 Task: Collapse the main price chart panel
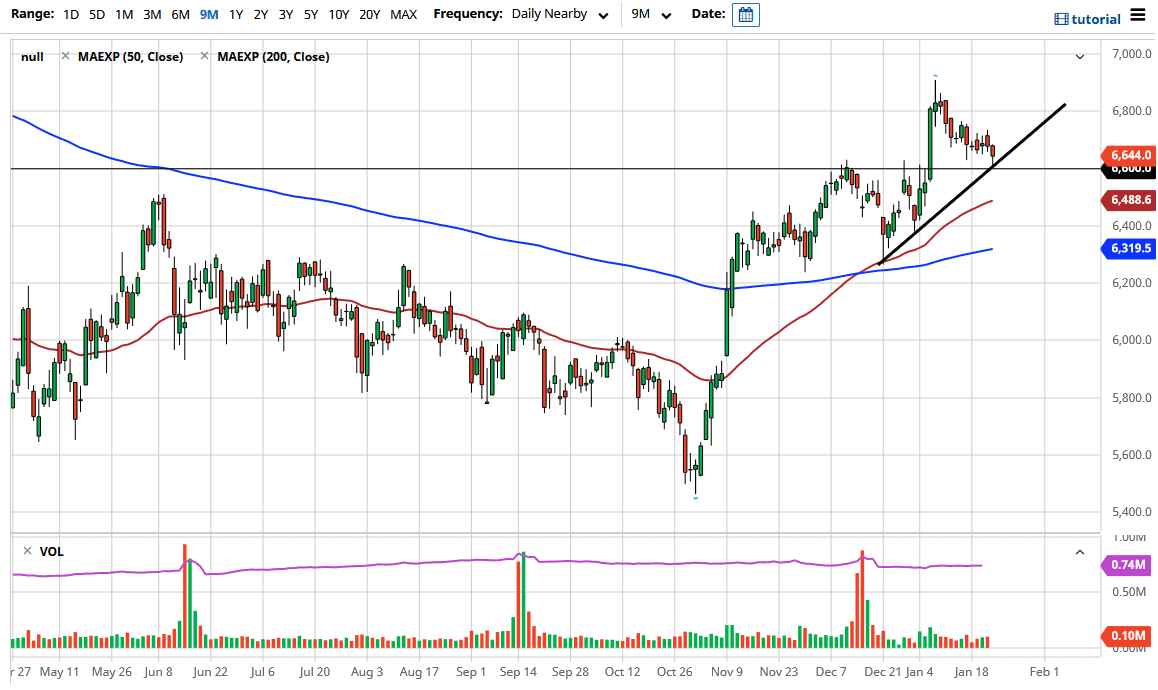pyautogui.click(x=1079, y=56)
